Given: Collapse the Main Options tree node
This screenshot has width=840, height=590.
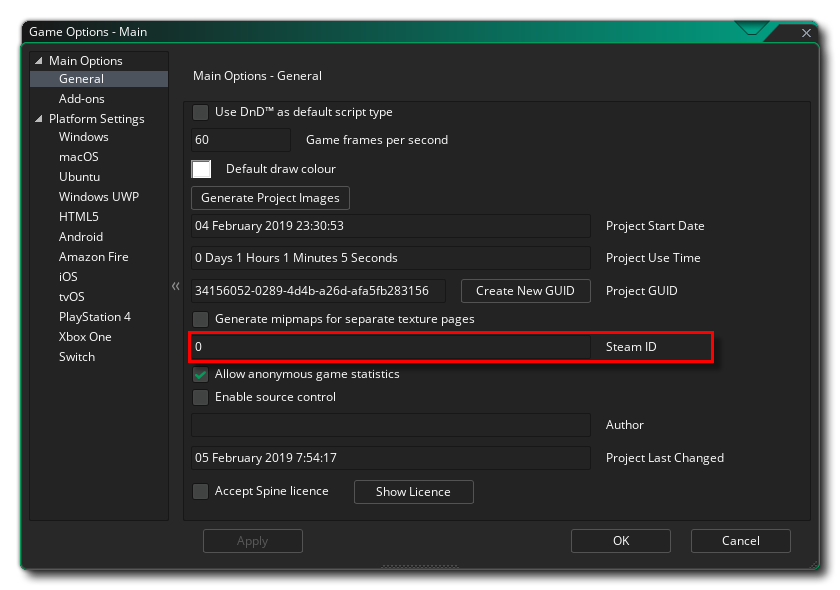Looking at the screenshot, I should (x=39, y=61).
